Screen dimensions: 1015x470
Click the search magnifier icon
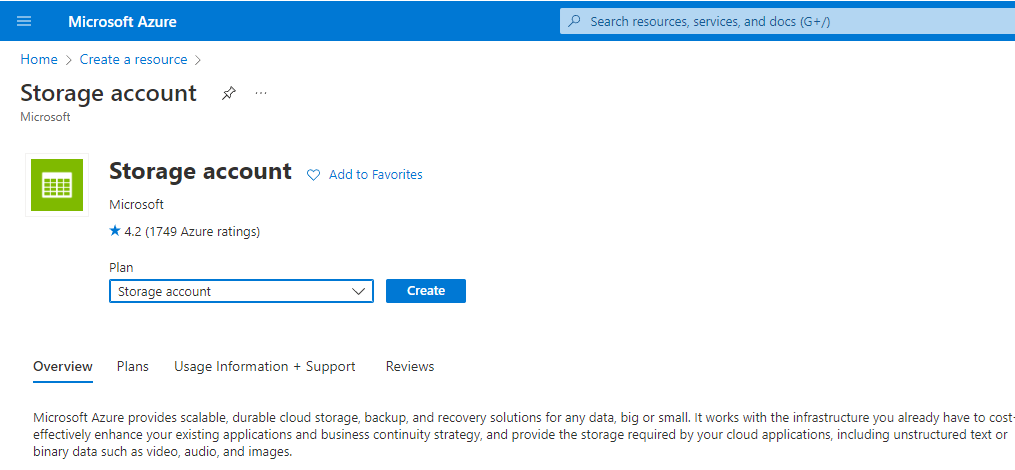coord(575,21)
